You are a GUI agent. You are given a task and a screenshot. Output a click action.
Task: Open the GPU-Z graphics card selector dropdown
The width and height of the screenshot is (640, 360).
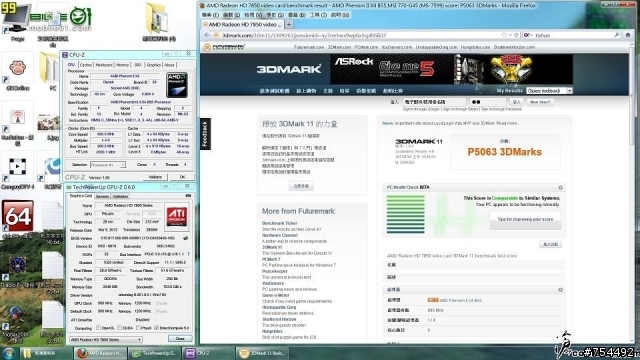[x=106, y=340]
